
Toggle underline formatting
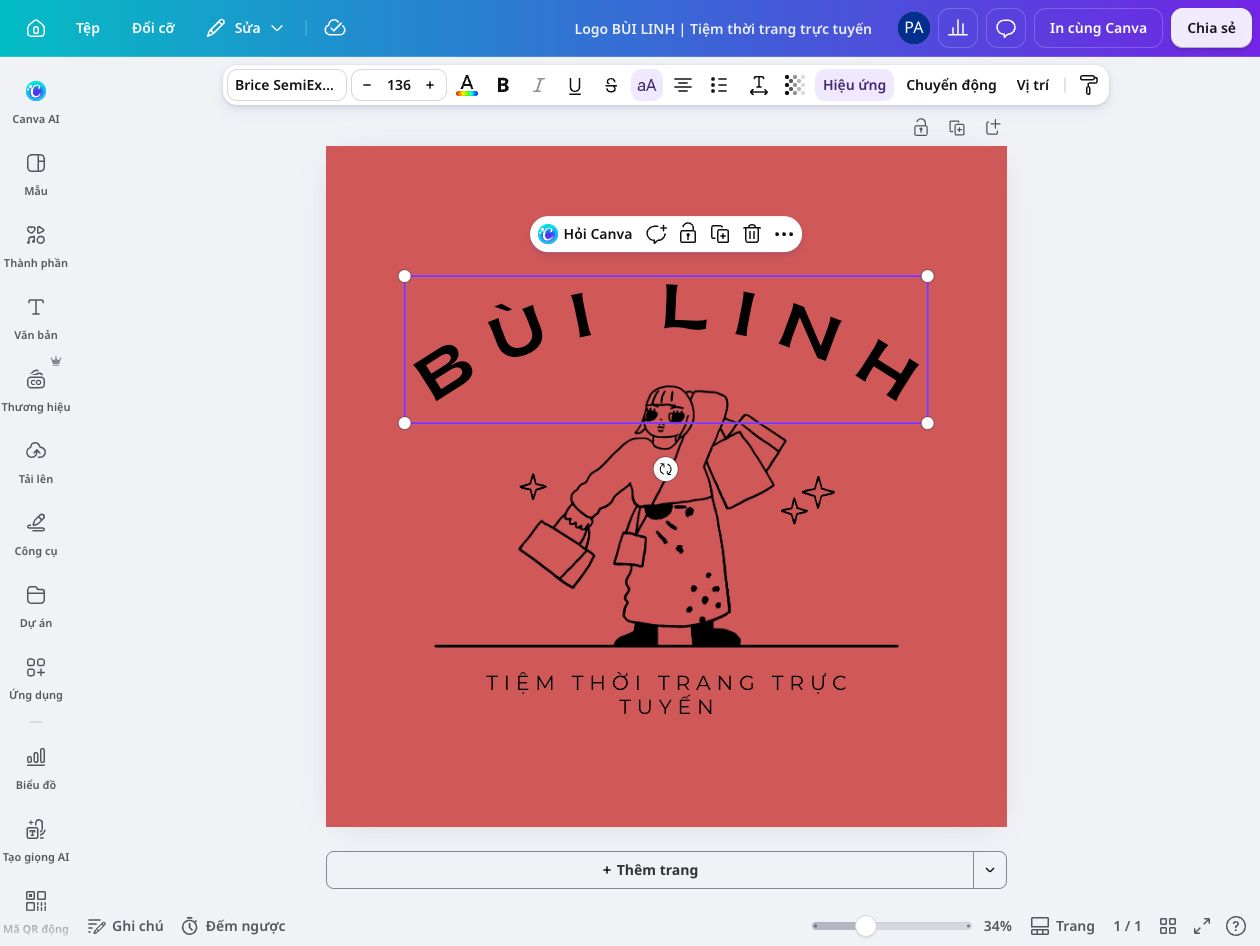(x=575, y=85)
